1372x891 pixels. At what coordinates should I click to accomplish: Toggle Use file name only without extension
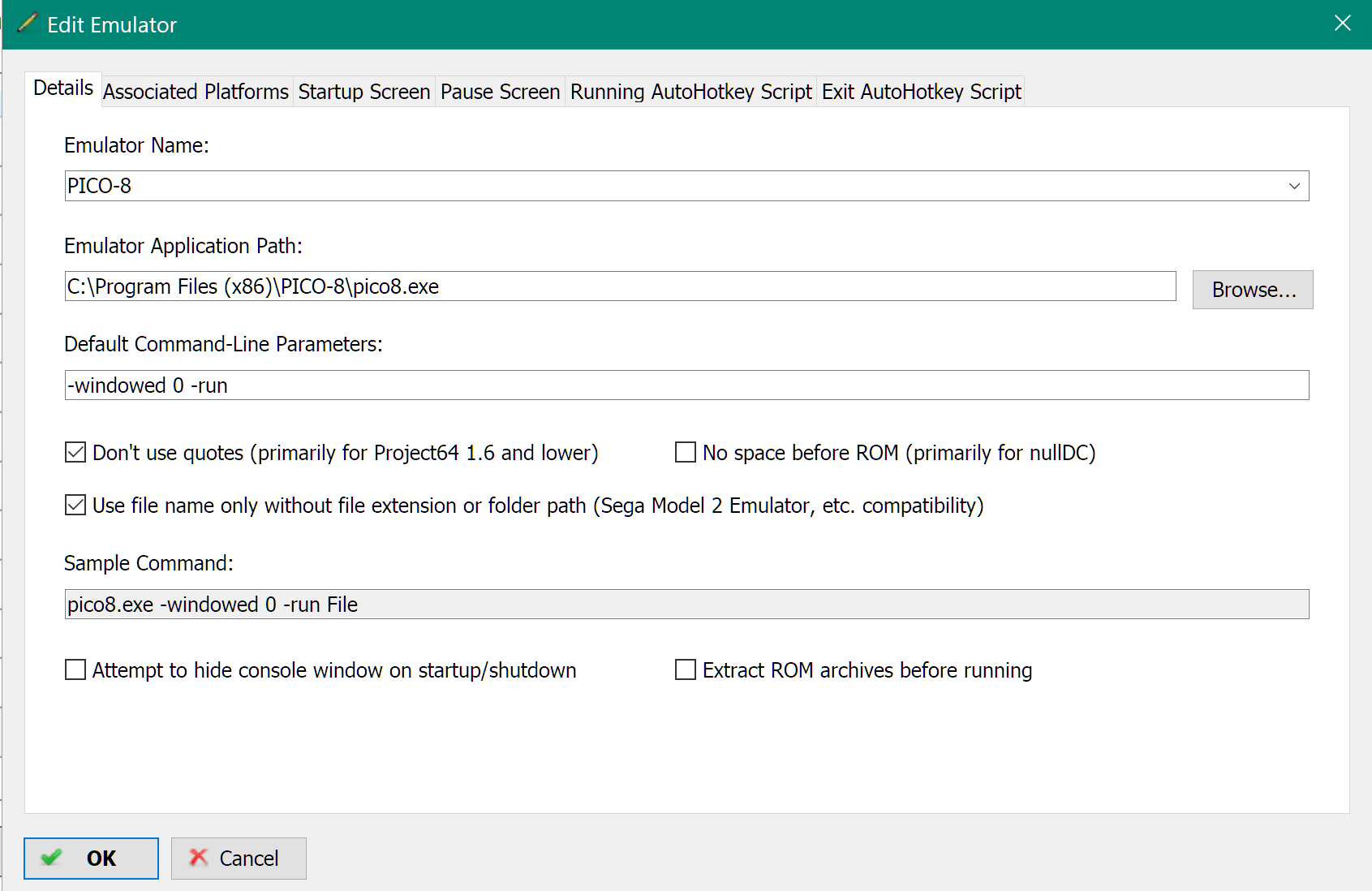point(75,505)
